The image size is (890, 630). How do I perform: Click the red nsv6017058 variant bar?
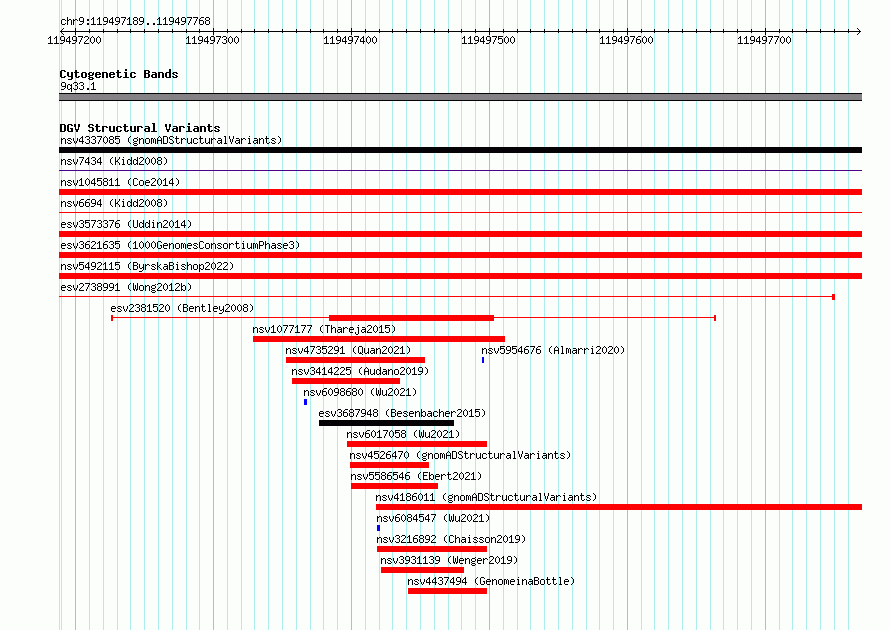click(417, 444)
